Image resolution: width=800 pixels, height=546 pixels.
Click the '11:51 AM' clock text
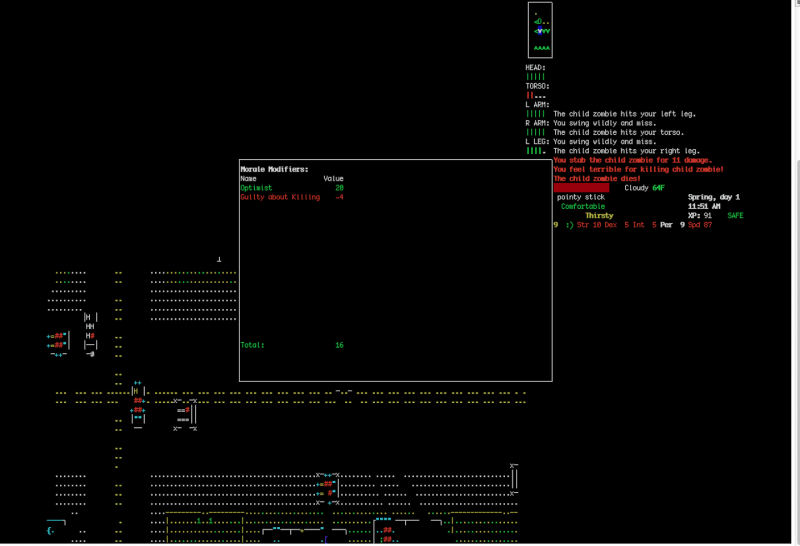(704, 207)
